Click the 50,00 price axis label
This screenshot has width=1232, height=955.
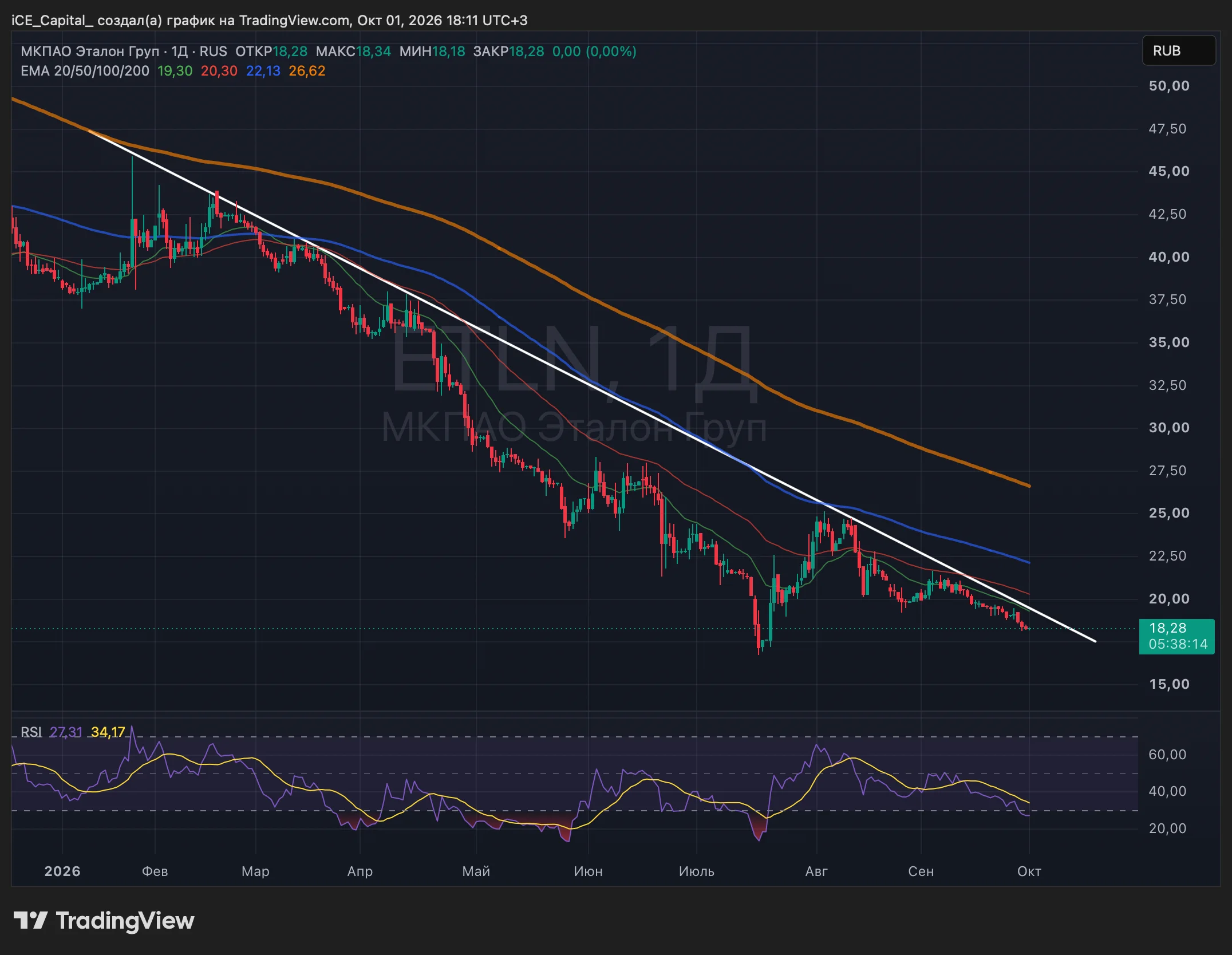coord(1169,86)
